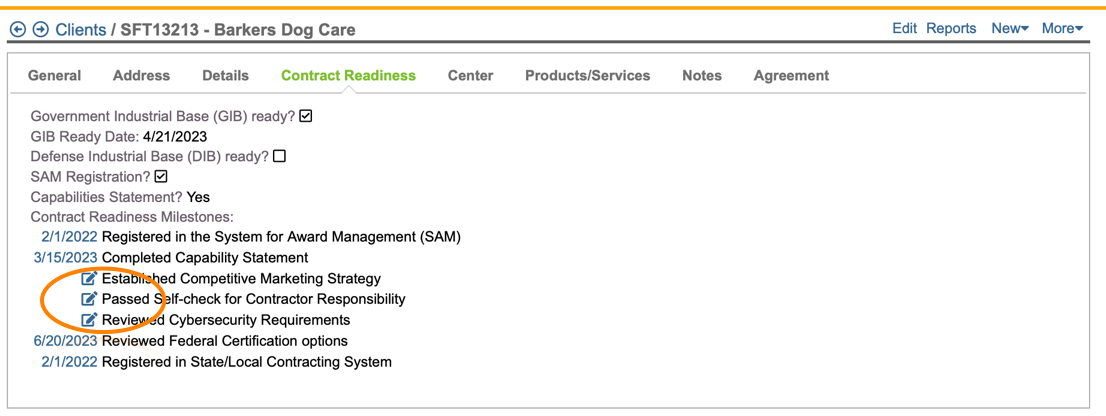The height and width of the screenshot is (416, 1106).
Task: Open the Reports link
Action: 951,28
